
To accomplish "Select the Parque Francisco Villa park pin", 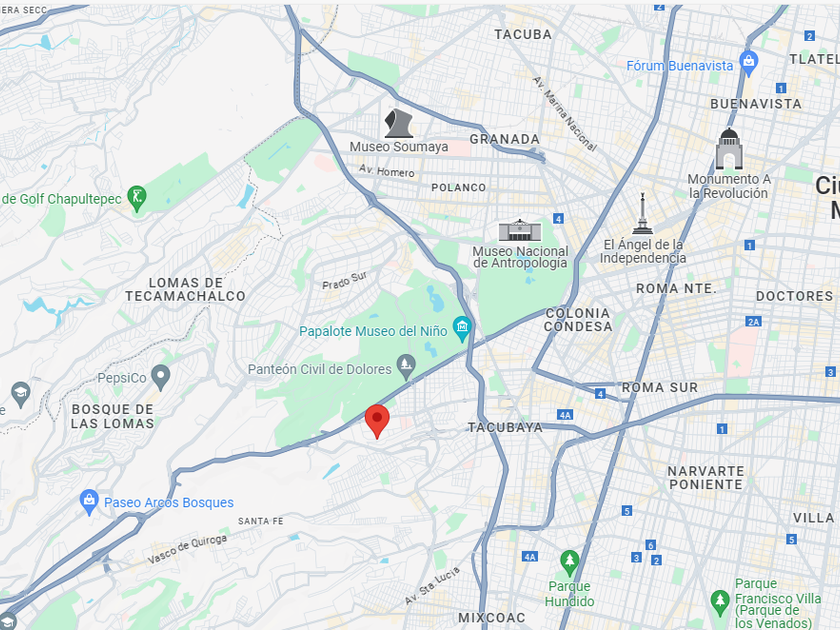I will [720, 603].
